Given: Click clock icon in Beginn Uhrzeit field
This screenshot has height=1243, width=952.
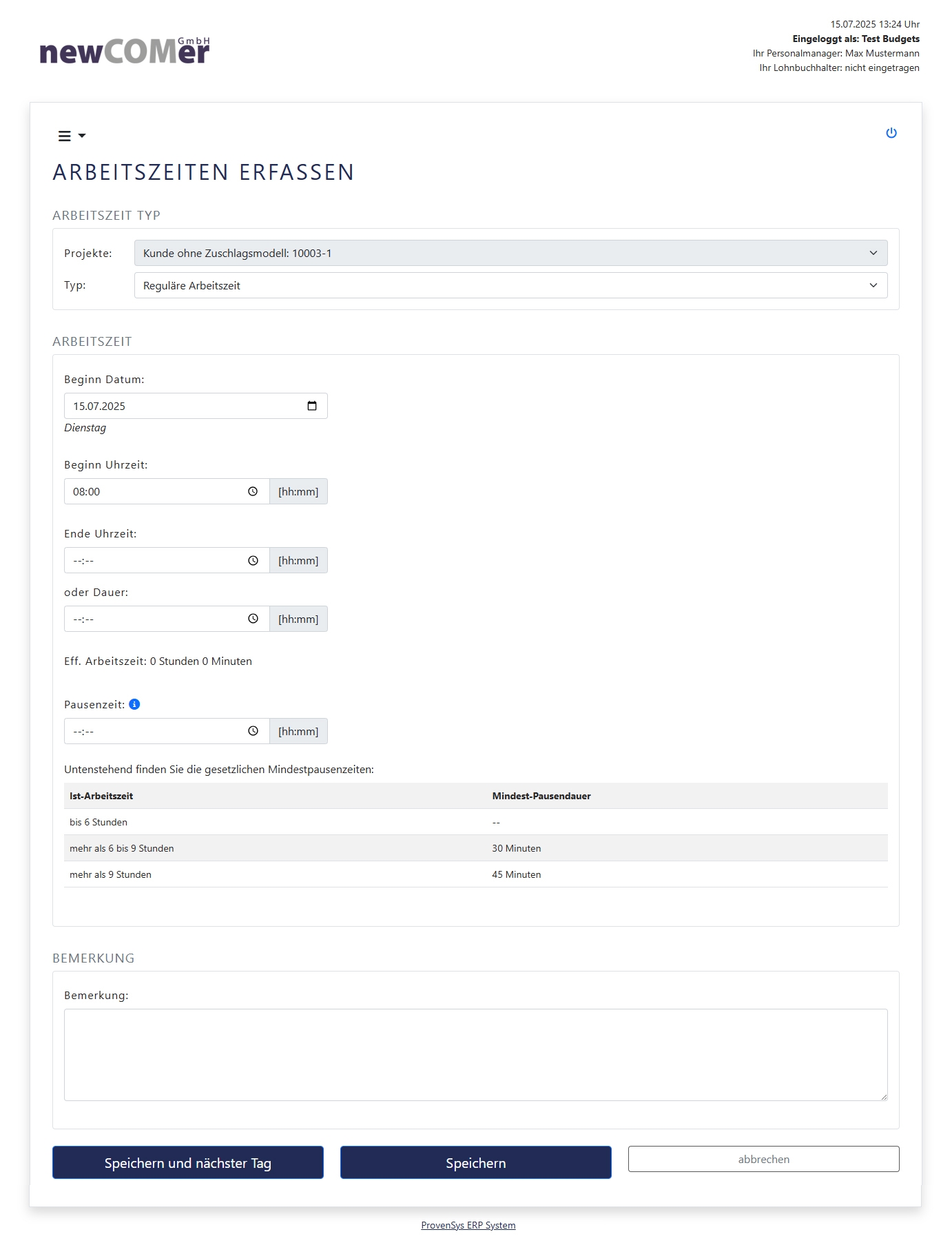Looking at the screenshot, I should 253,491.
